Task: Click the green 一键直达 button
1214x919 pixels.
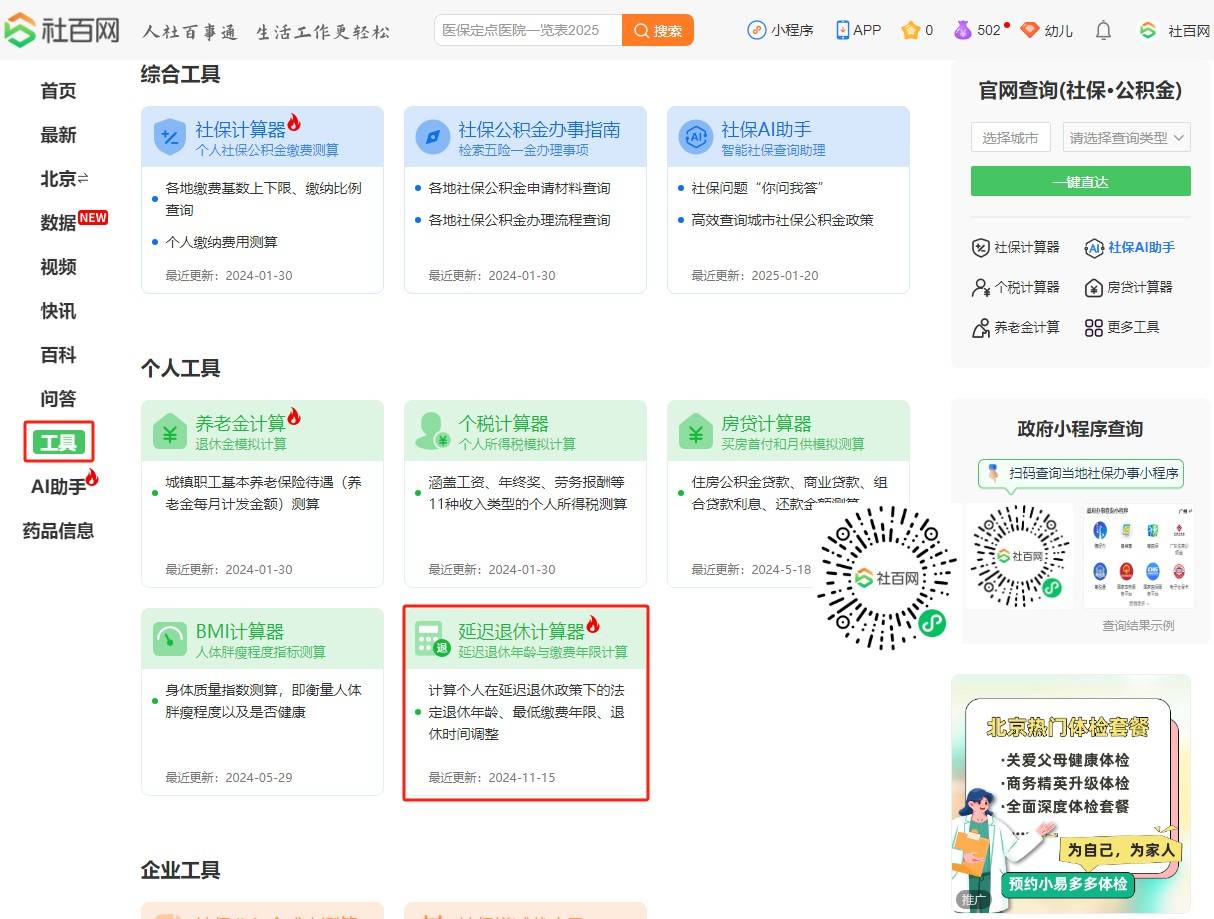Action: [x=1080, y=182]
